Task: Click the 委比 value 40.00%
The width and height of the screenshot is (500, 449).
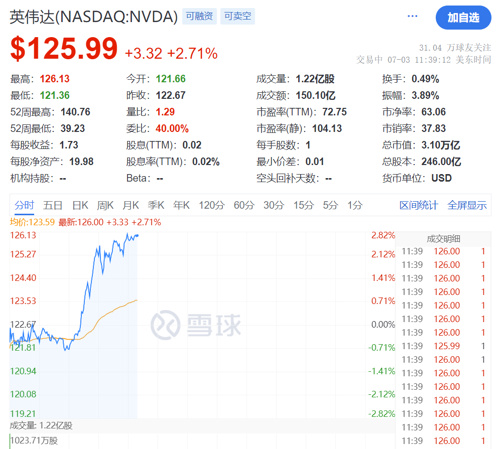Action: coord(172,128)
